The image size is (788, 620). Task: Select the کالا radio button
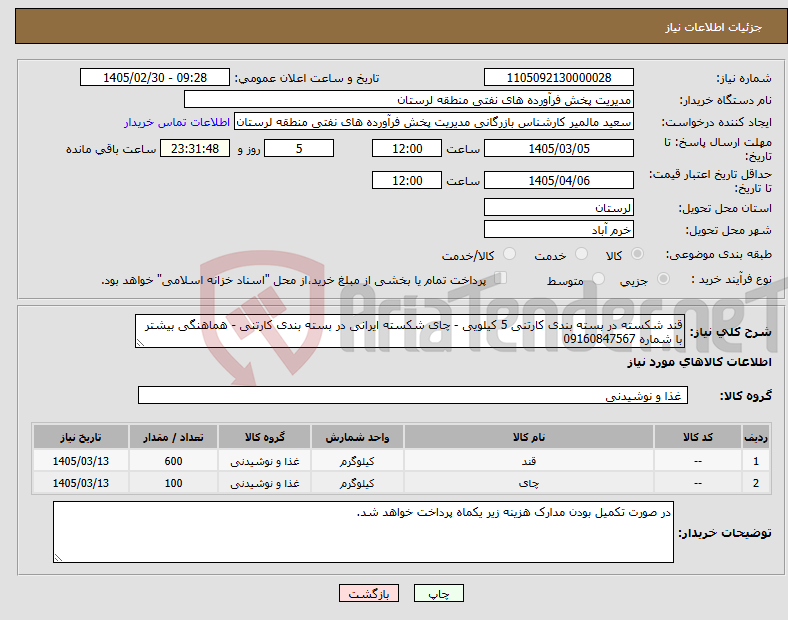(637, 254)
